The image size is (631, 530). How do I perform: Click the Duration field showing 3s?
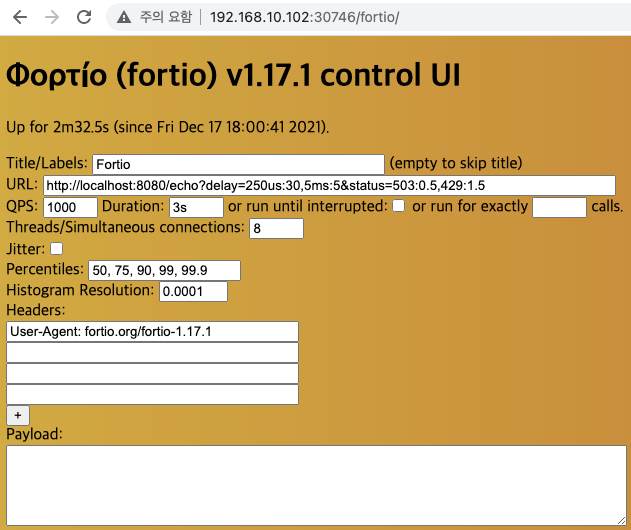[x=196, y=207]
